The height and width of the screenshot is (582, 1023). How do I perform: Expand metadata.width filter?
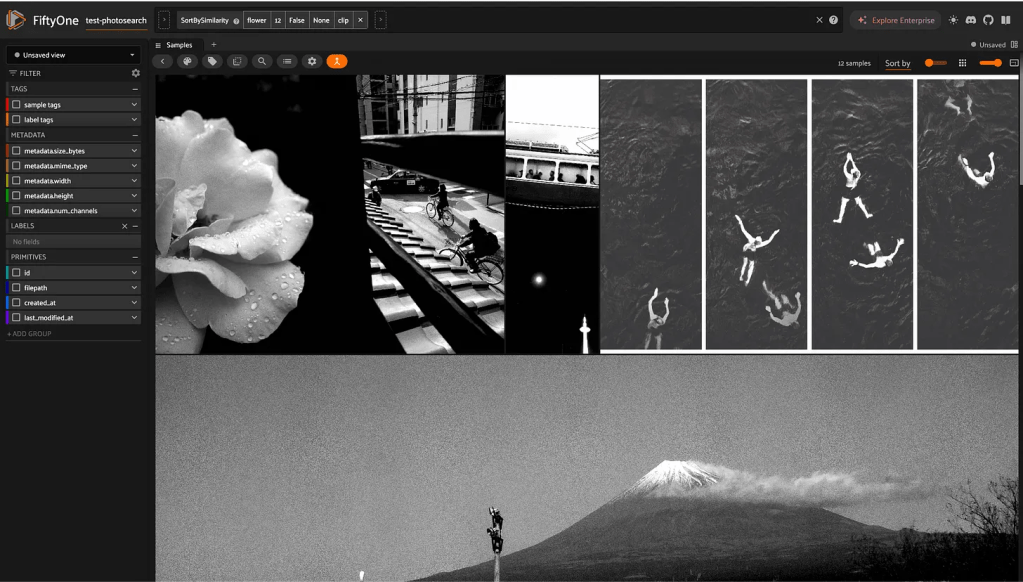pyautogui.click(x=134, y=181)
